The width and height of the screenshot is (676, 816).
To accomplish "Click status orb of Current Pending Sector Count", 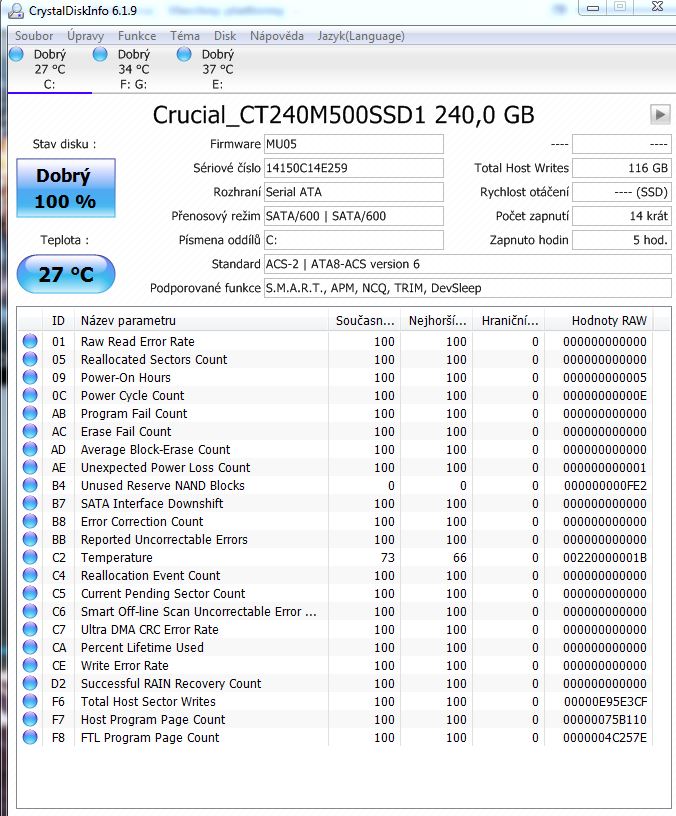I will pos(30,593).
